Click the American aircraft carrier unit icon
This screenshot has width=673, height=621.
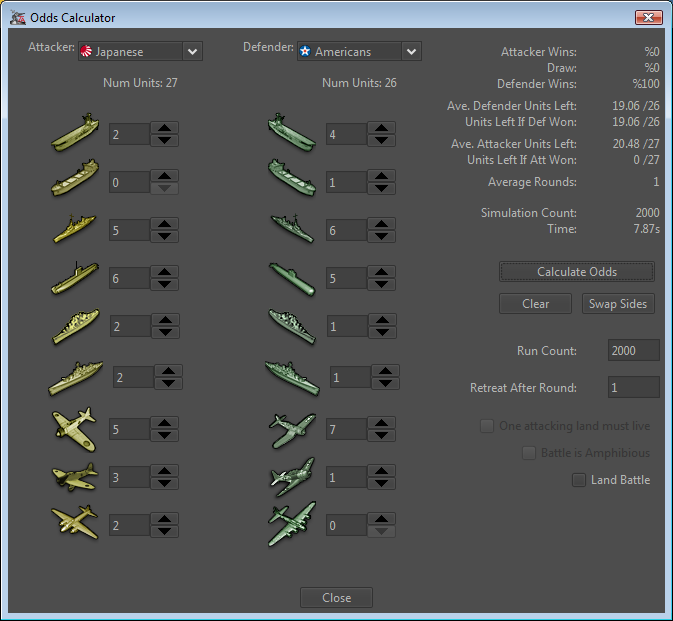click(292, 133)
